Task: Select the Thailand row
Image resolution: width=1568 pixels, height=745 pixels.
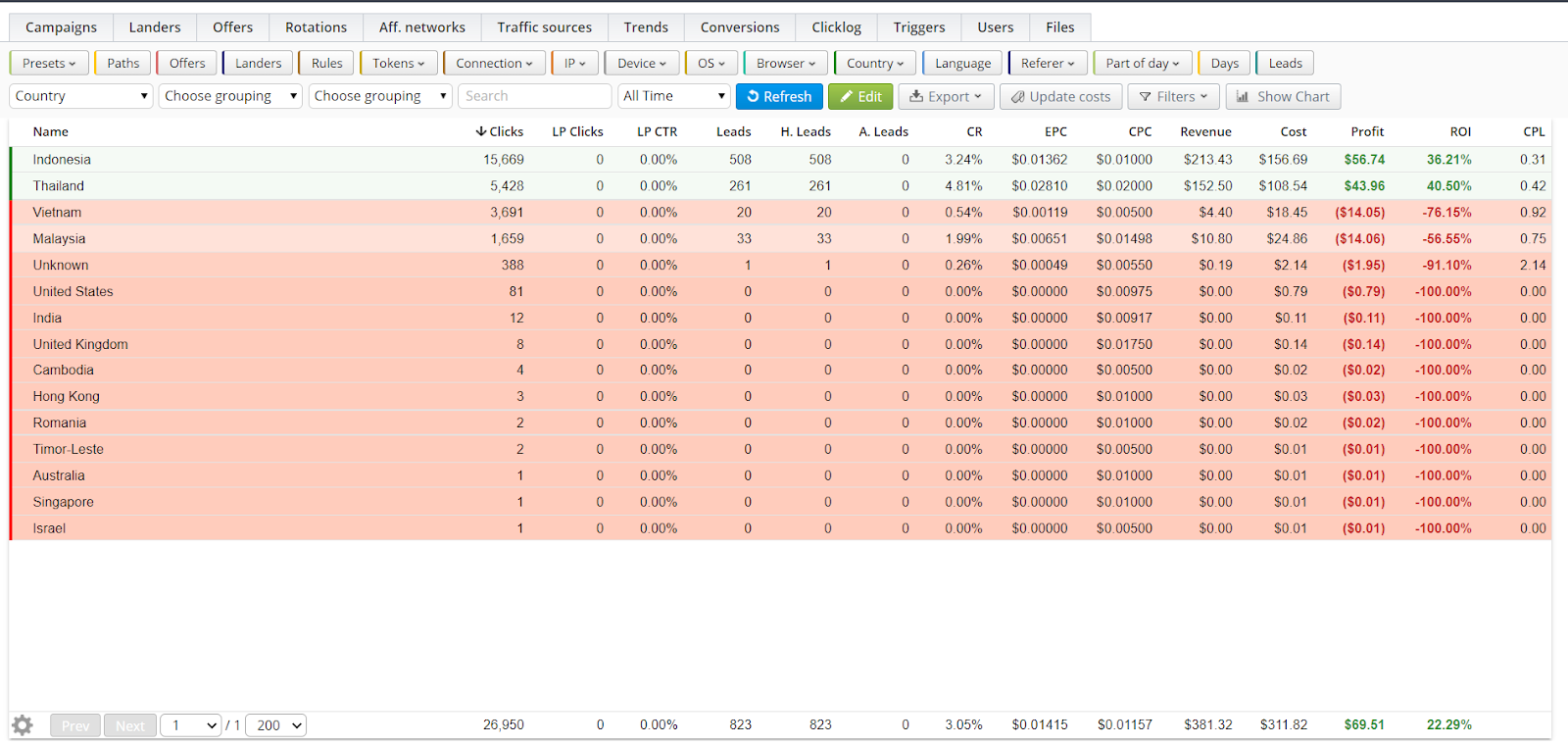Action: (x=780, y=185)
